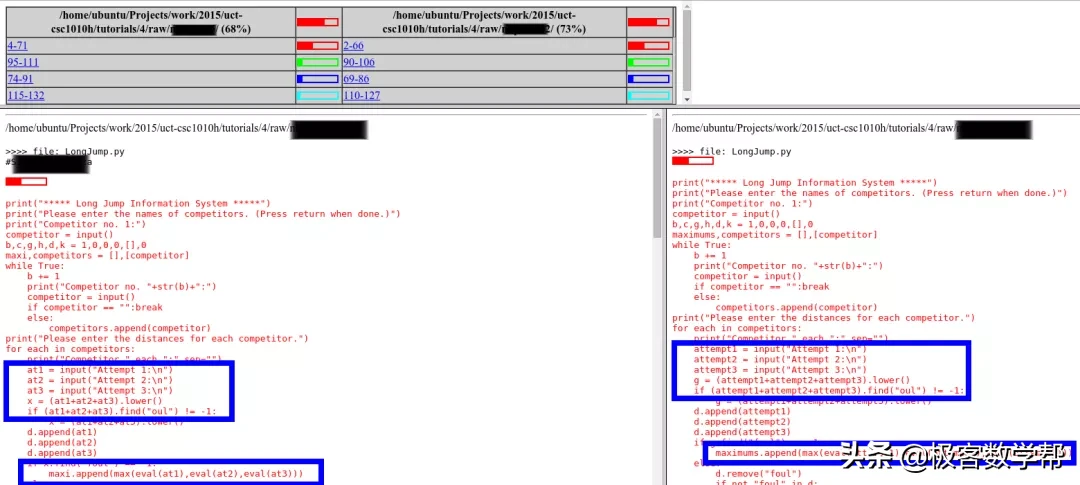Click red match bar beside 2-66
Screen dimensions: 1080x485
click(x=648, y=46)
